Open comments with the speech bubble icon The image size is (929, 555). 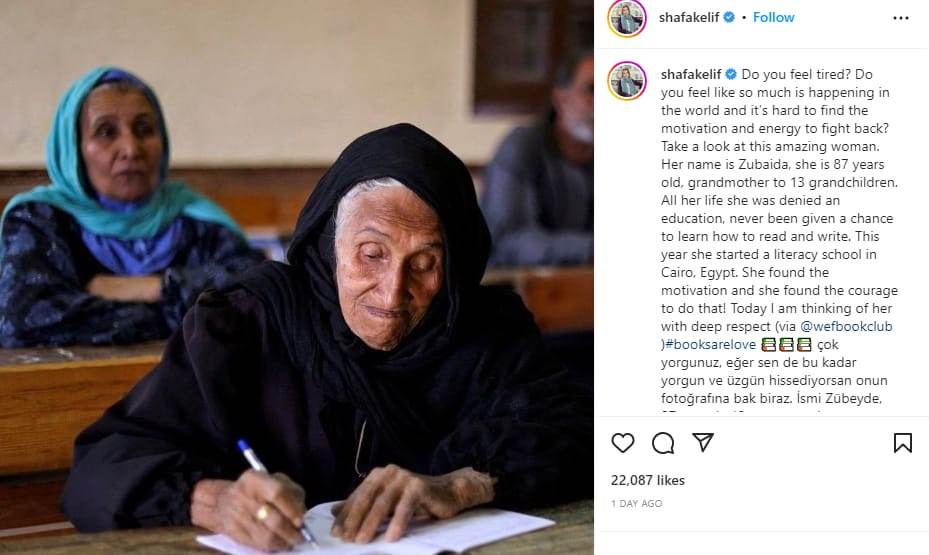(663, 442)
